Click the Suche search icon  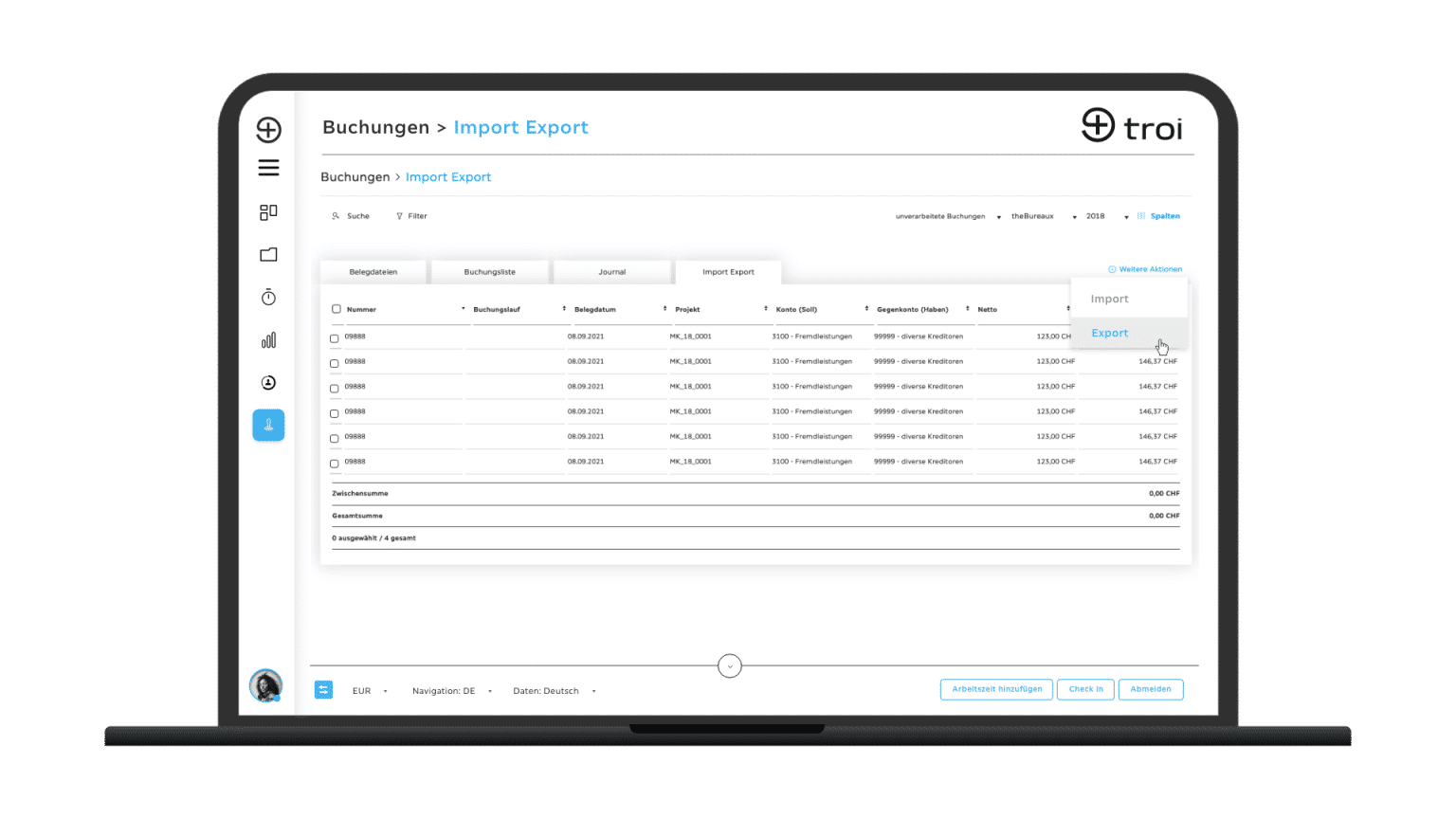(x=336, y=216)
